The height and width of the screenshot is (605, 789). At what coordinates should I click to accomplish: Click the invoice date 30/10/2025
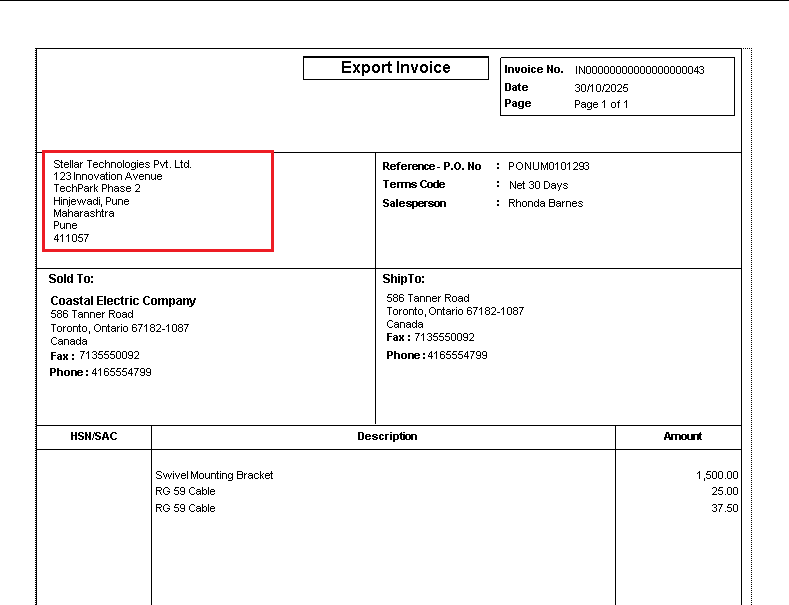coord(601,88)
